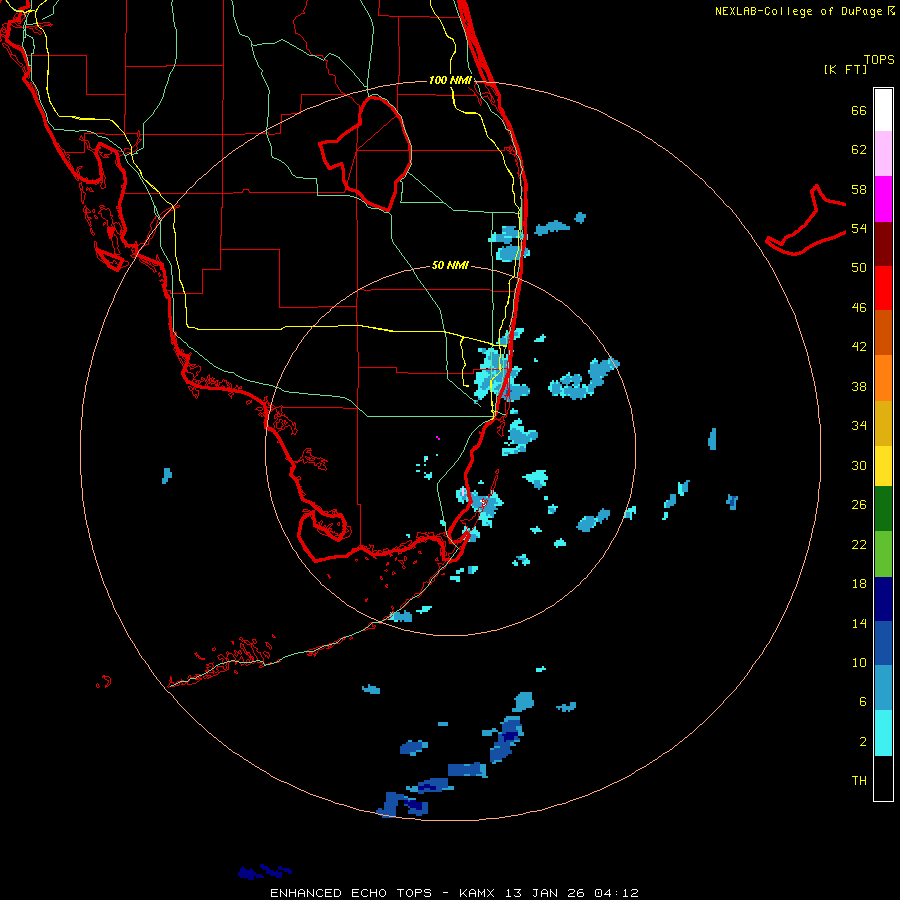Click the 58 legend value
Viewport: 900px width, 900px height.
859,189
